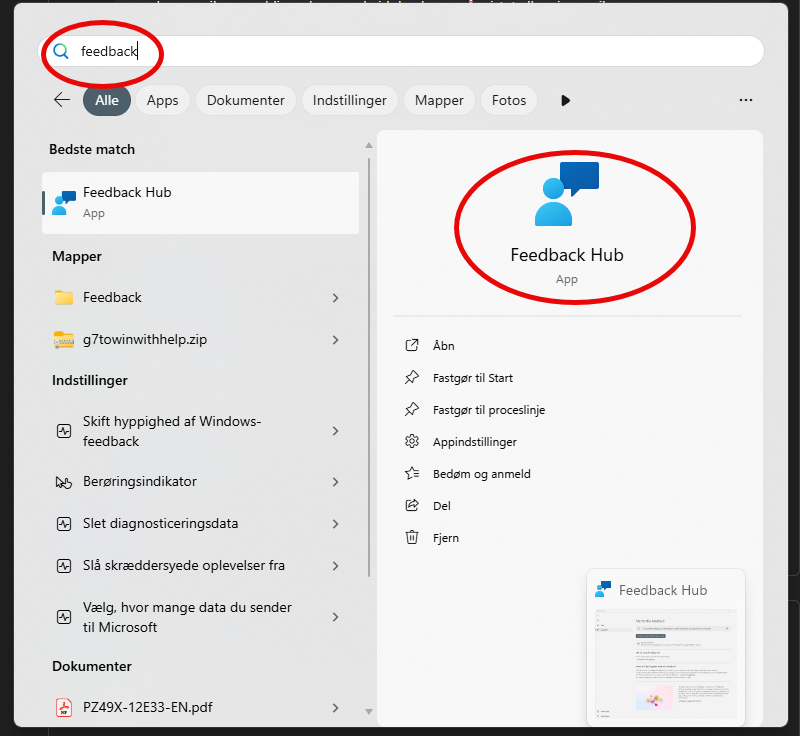Expand the Slet diagnosticeringsdata chevron
Image resolution: width=800 pixels, height=736 pixels.
click(335, 524)
